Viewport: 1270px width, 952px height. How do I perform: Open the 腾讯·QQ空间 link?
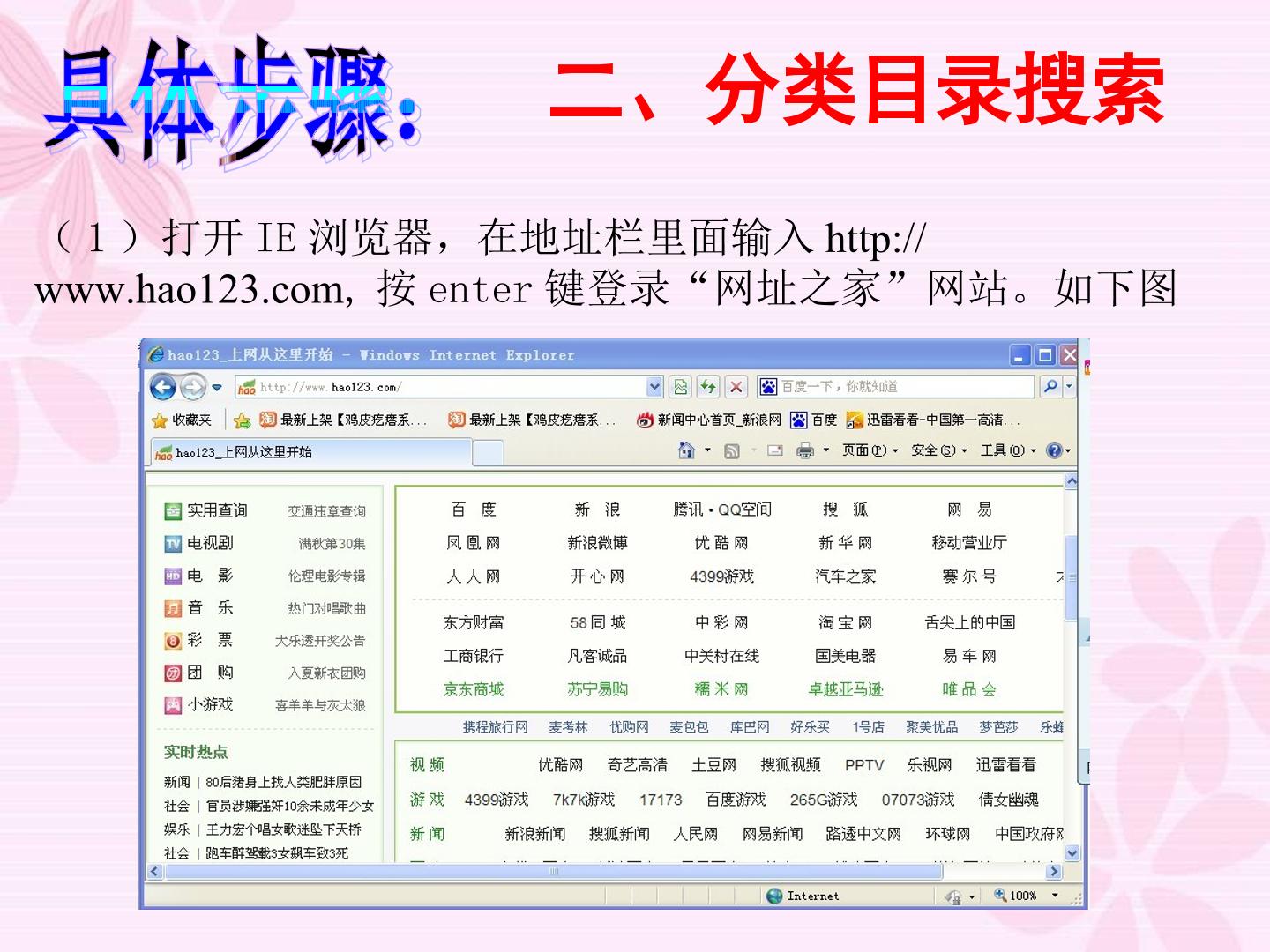722,509
